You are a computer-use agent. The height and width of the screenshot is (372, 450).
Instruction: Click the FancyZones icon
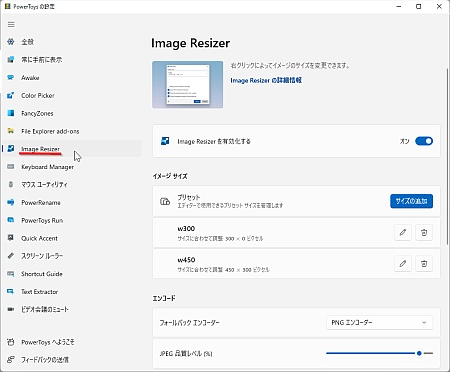pos(11,113)
